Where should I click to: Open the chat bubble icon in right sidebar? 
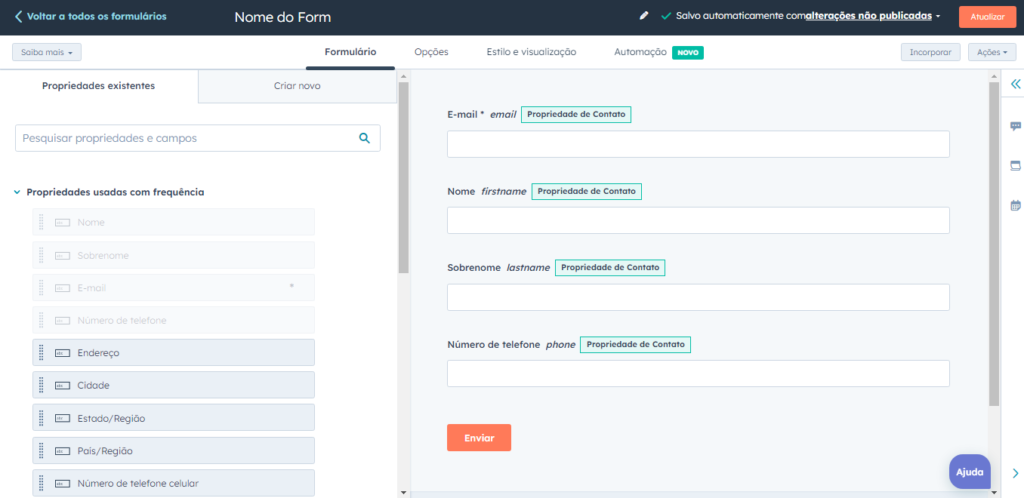coord(1015,126)
